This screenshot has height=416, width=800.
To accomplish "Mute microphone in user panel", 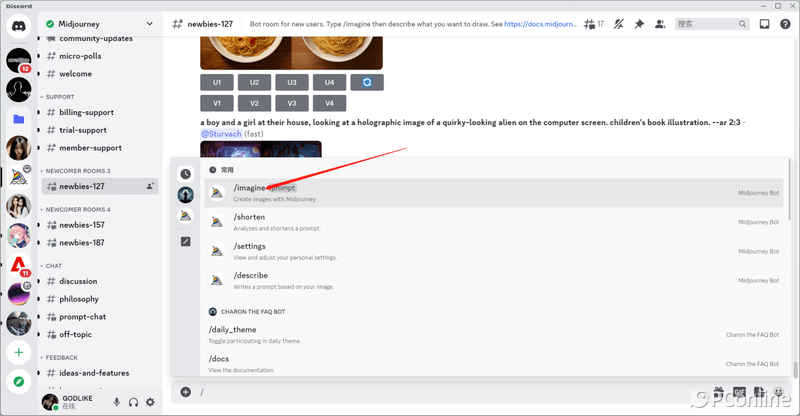I will click(117, 402).
